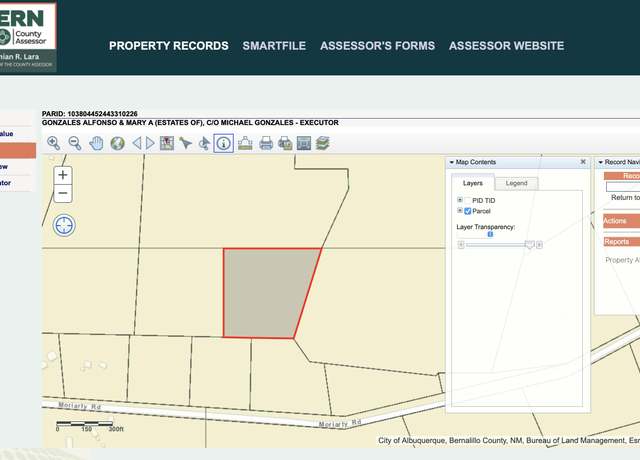Click the Print map icon
The height and width of the screenshot is (460, 640).
click(266, 143)
